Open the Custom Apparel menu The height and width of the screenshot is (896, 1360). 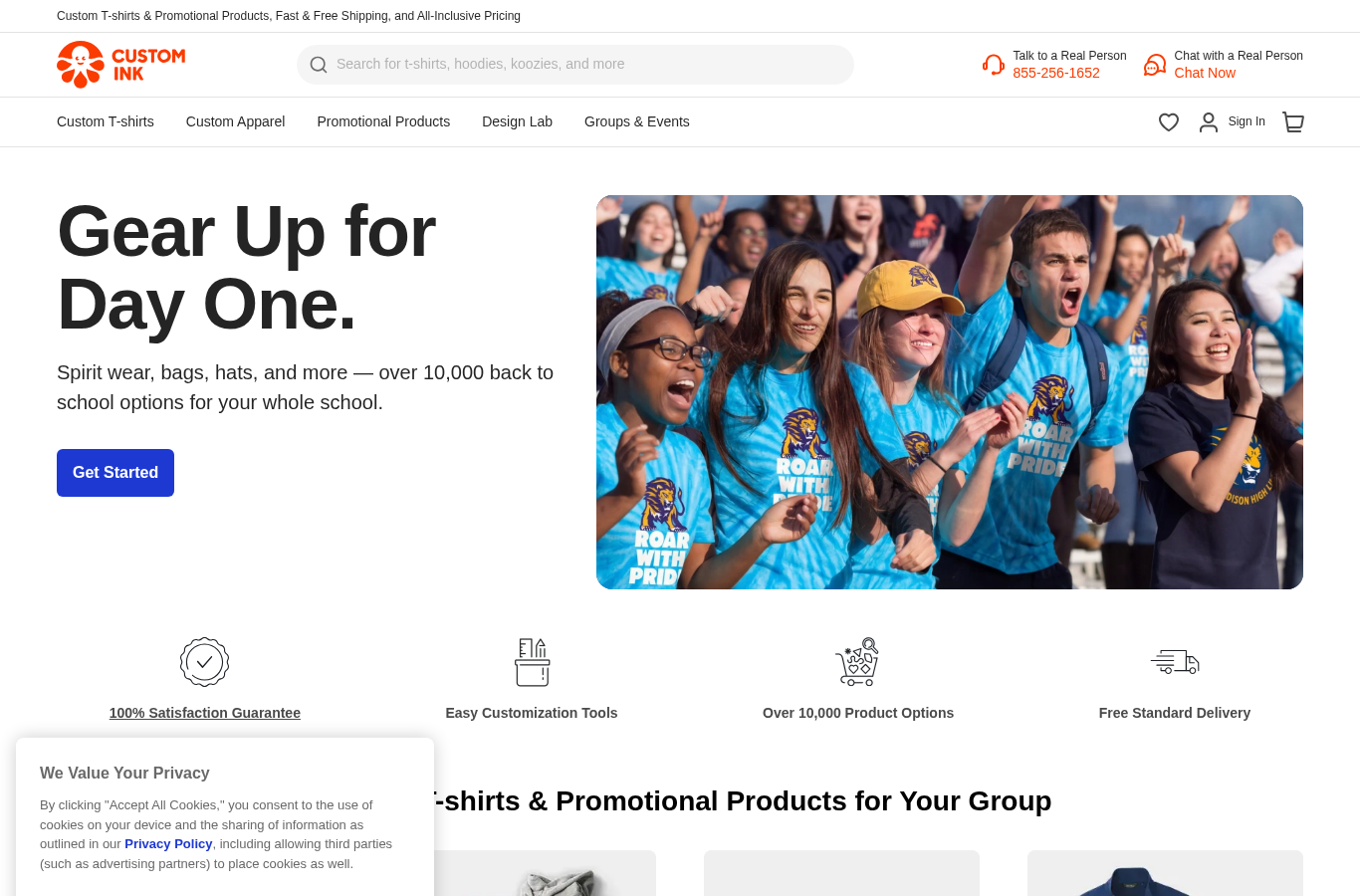(236, 121)
